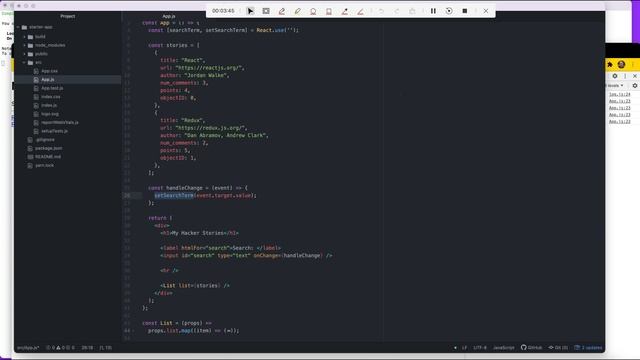Pick the straight line annotation tool

(x=360, y=11)
